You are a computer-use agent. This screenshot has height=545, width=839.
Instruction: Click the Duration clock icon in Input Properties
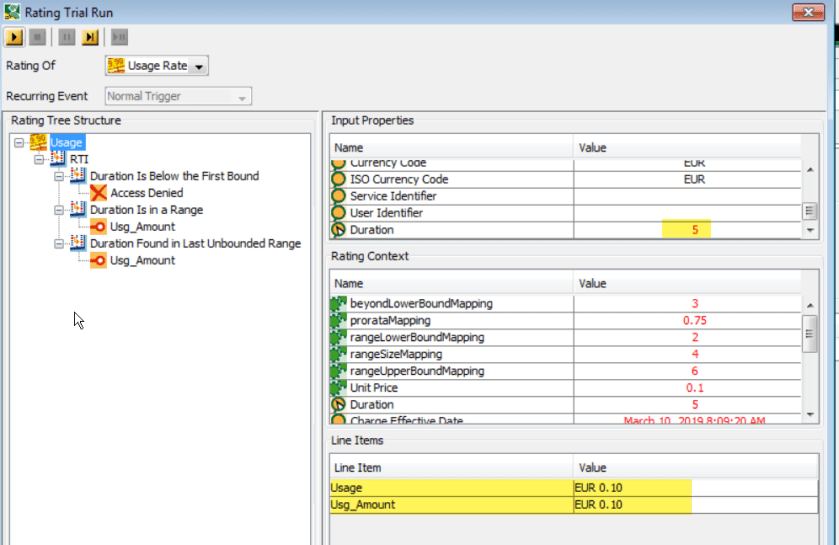(x=338, y=230)
